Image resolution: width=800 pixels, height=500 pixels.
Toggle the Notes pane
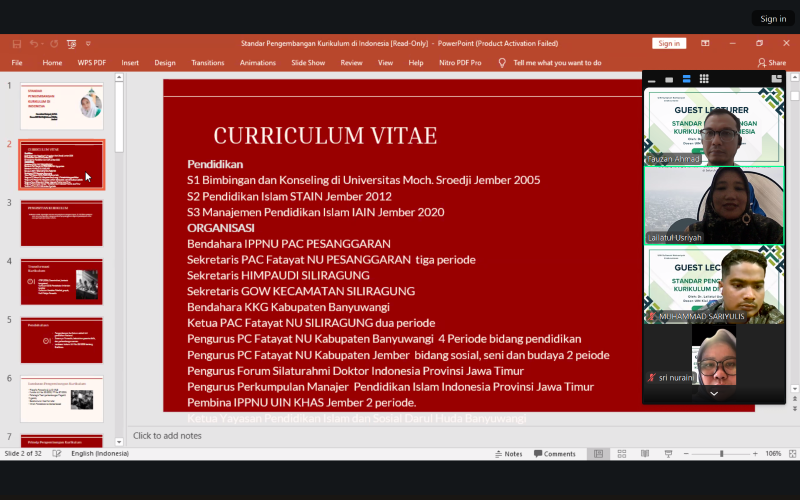point(507,453)
